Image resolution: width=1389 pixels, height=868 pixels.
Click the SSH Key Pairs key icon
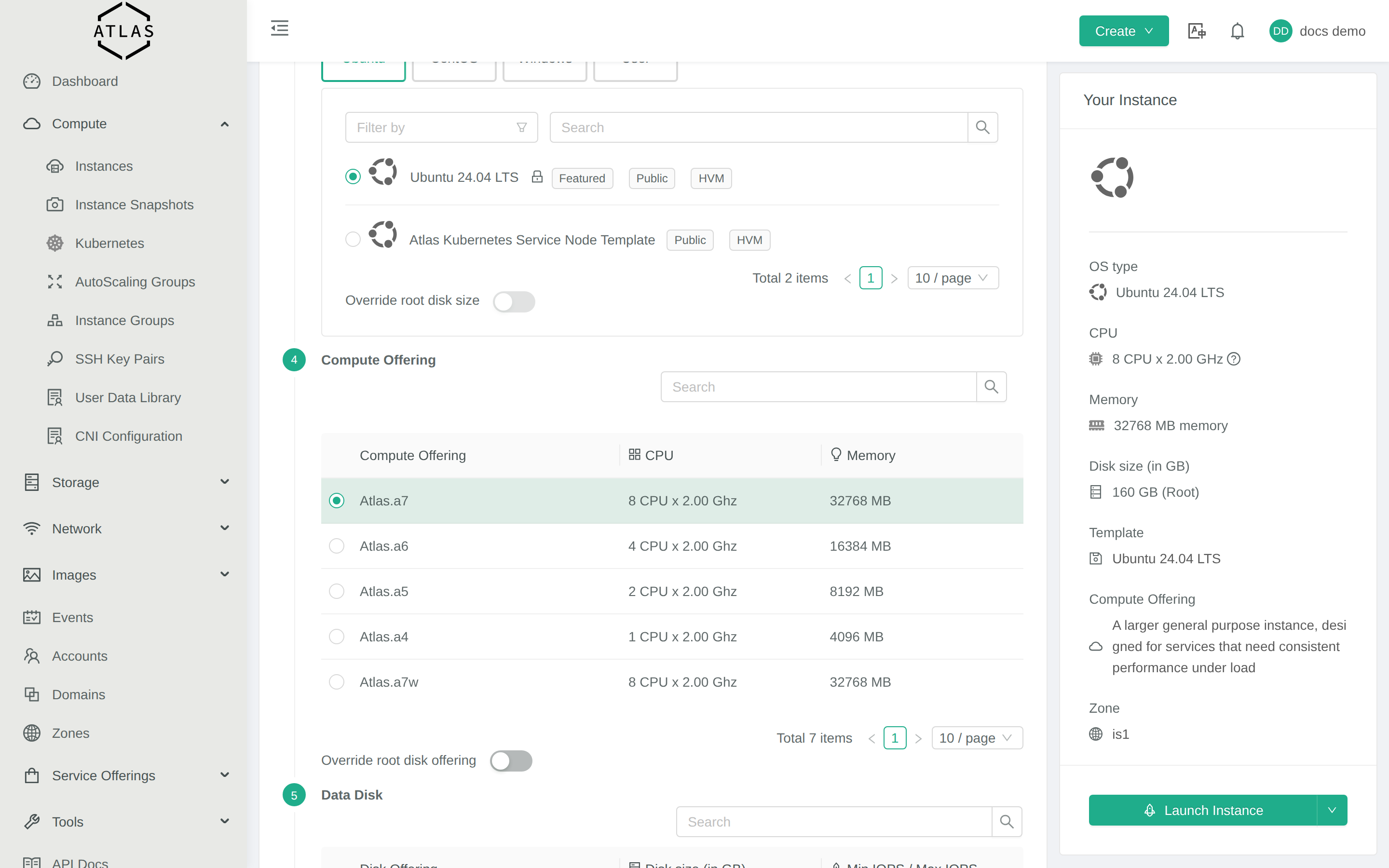(55, 359)
